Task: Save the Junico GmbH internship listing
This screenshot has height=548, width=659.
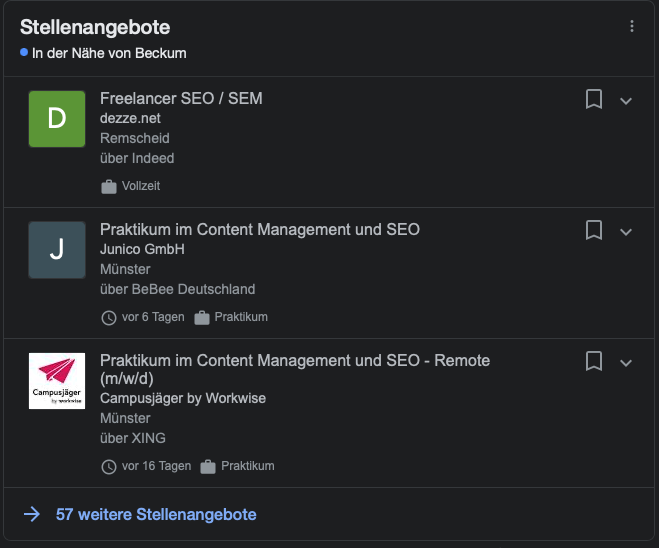Action: click(x=593, y=230)
